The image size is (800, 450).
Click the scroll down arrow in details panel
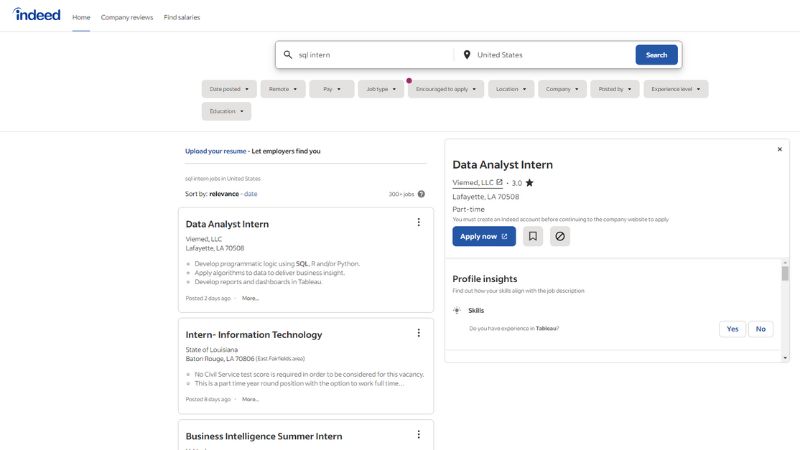click(x=785, y=358)
